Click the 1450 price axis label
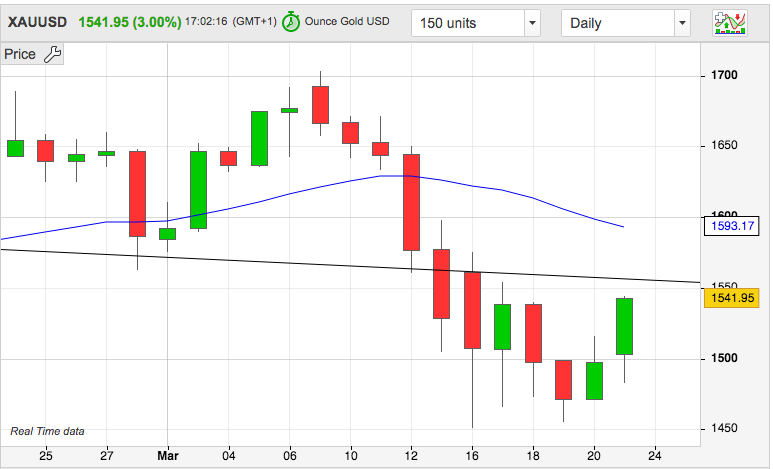773x469 pixels. tap(724, 429)
